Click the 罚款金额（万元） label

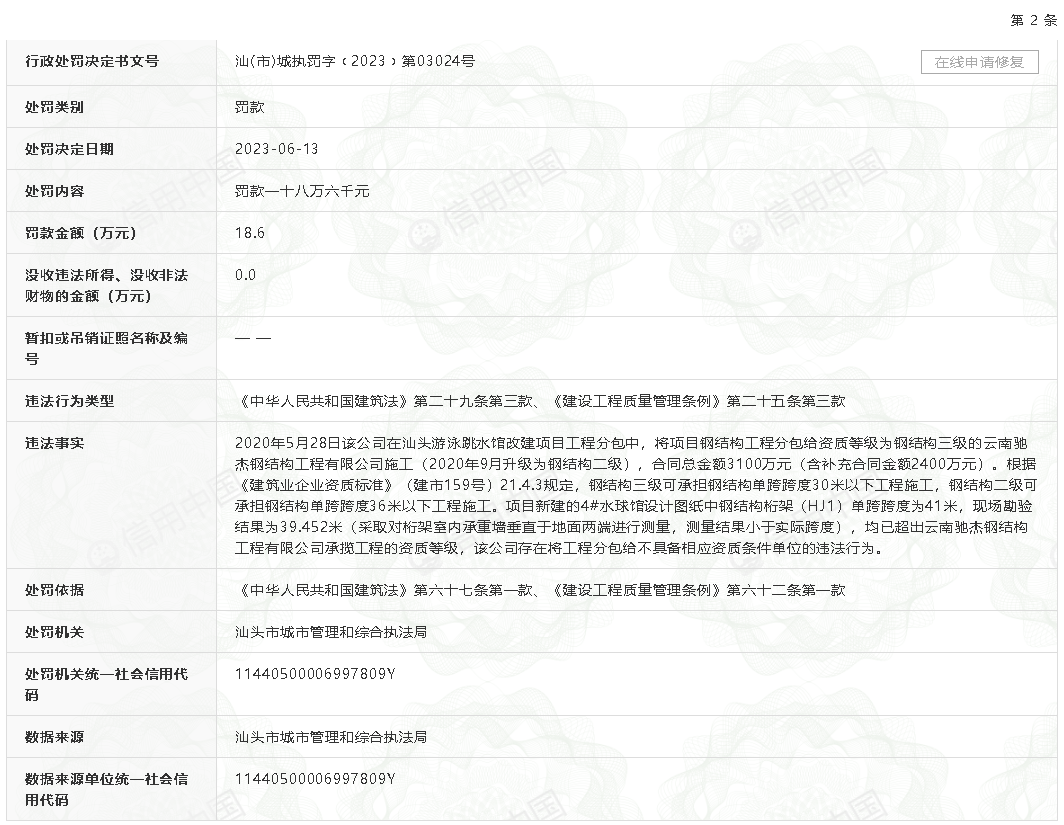[x=81, y=233]
